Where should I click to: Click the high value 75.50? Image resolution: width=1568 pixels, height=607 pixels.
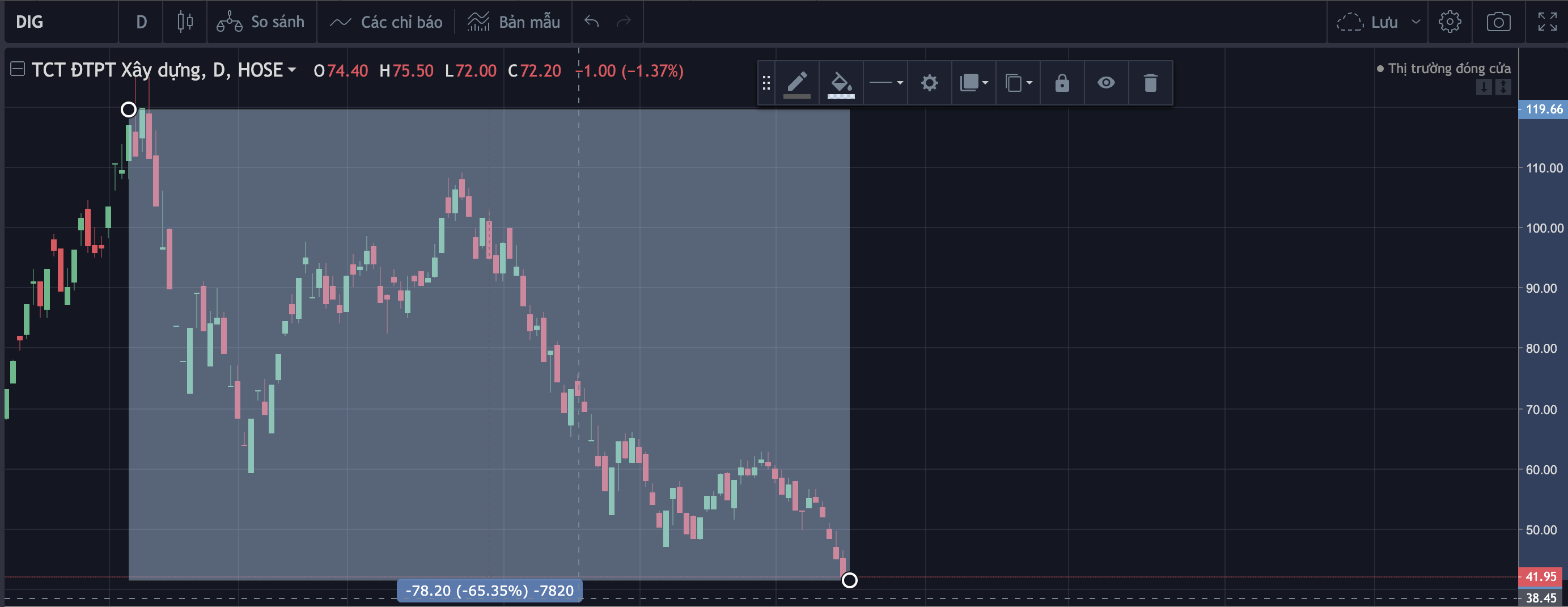tap(413, 70)
